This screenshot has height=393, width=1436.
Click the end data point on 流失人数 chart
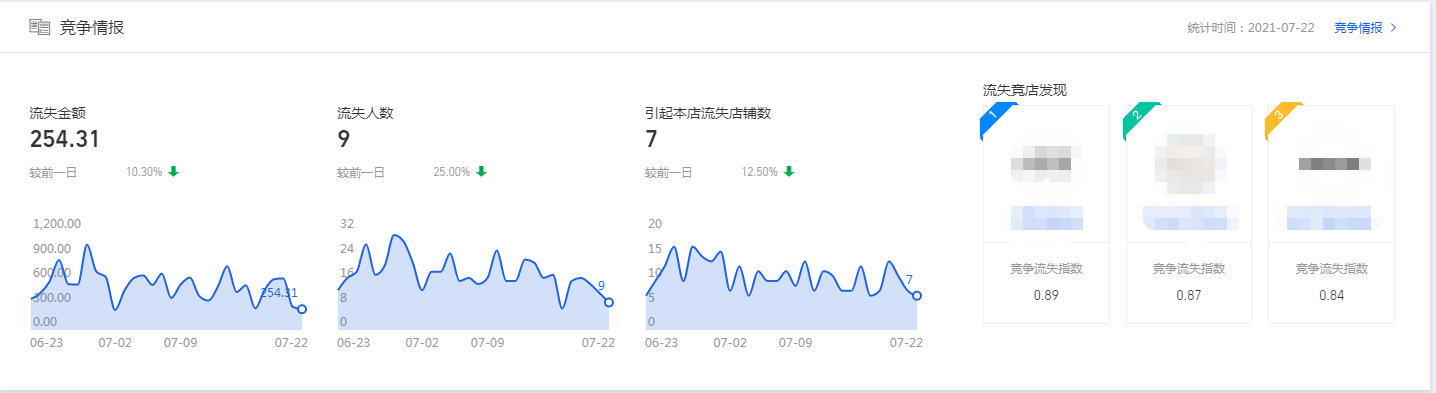pyautogui.click(x=609, y=302)
